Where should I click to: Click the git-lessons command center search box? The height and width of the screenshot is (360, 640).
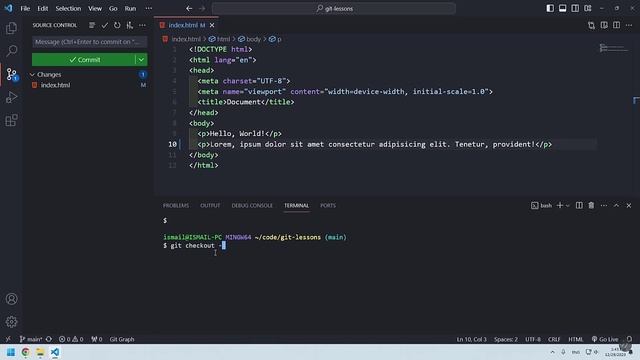(334, 9)
